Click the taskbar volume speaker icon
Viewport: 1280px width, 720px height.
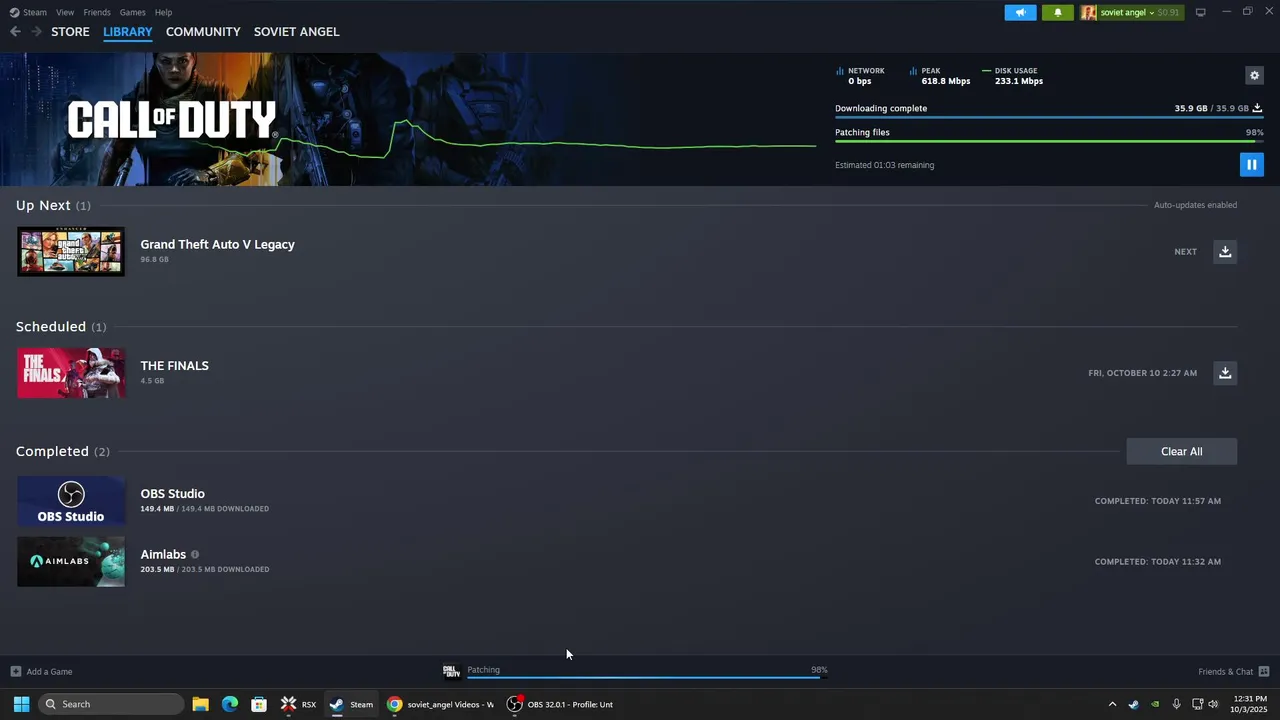[x=1213, y=704]
